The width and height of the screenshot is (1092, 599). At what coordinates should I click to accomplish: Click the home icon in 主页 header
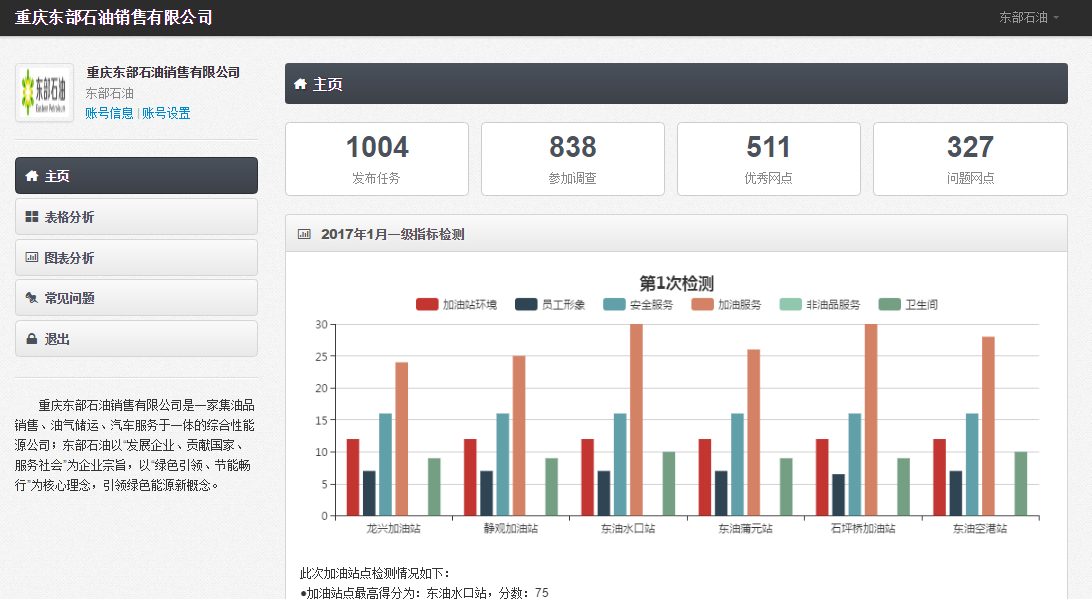click(x=300, y=84)
